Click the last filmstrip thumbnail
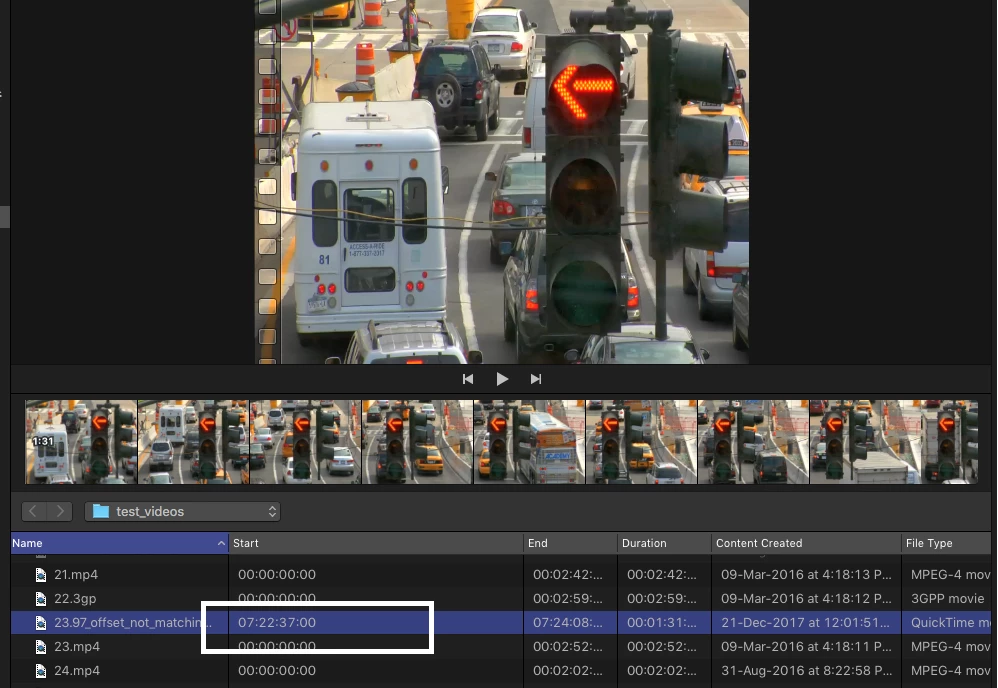998x688 pixels. pyautogui.click(x=950, y=442)
